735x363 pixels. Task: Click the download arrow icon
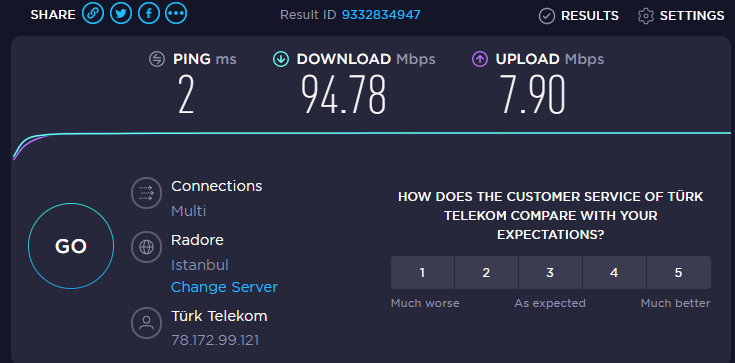tap(281, 59)
